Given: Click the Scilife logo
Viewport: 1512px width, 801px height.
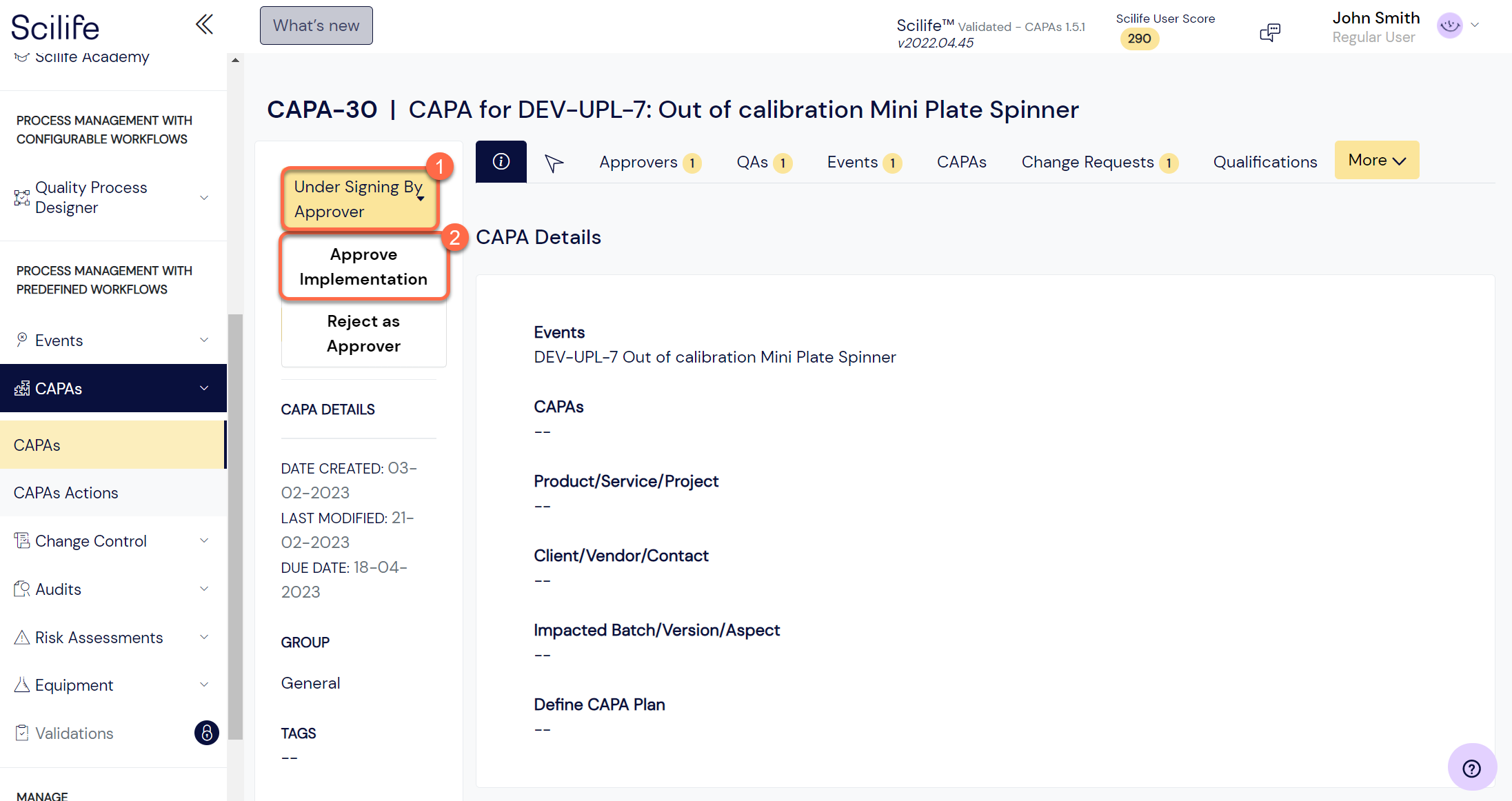Looking at the screenshot, I should [x=55, y=28].
